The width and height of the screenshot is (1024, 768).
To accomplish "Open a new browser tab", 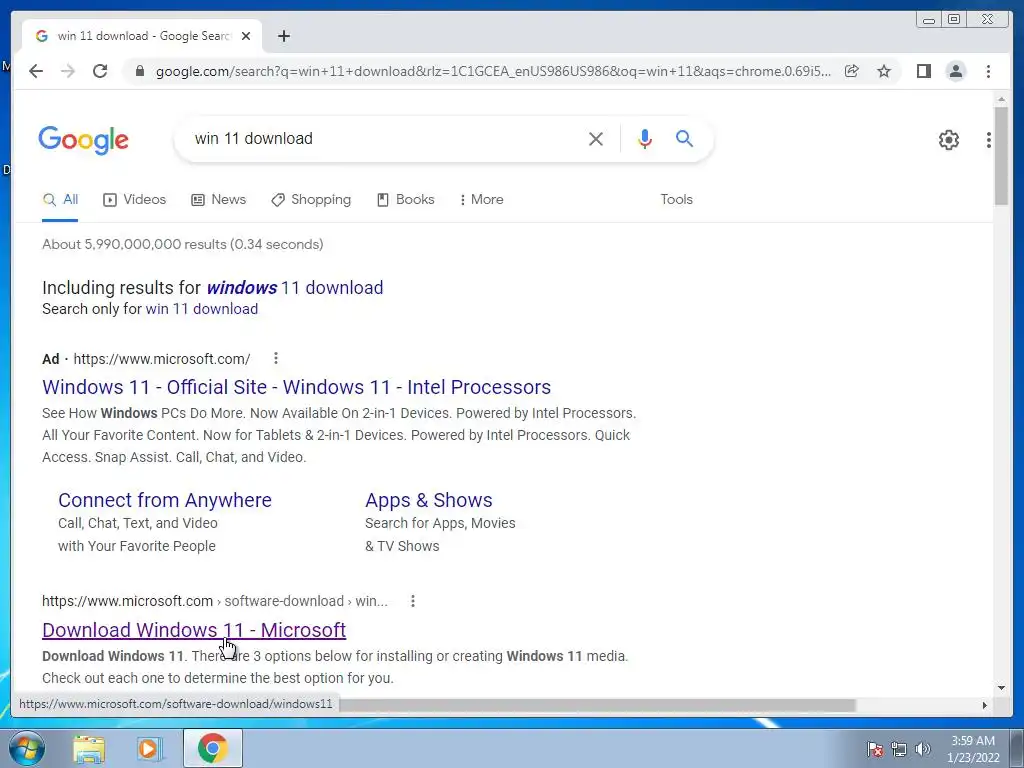I will click(x=283, y=36).
